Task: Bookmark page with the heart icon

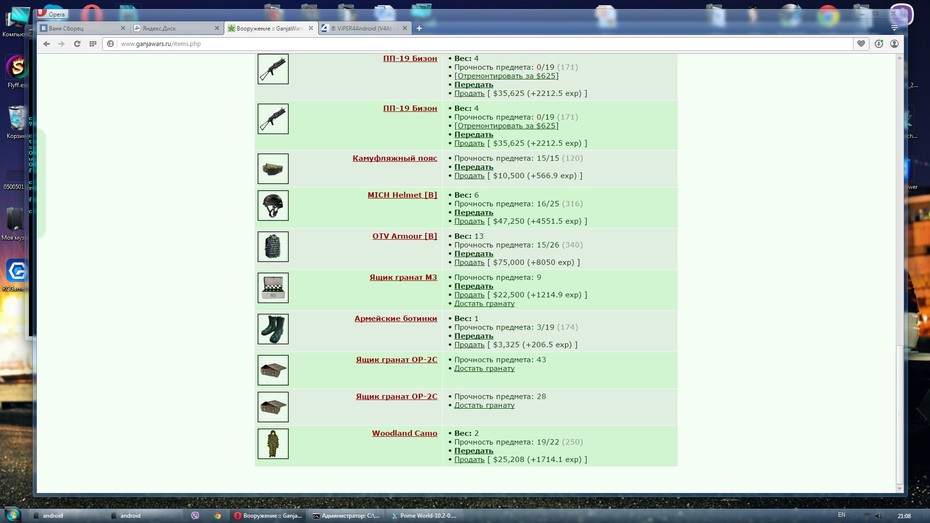Action: click(861, 44)
